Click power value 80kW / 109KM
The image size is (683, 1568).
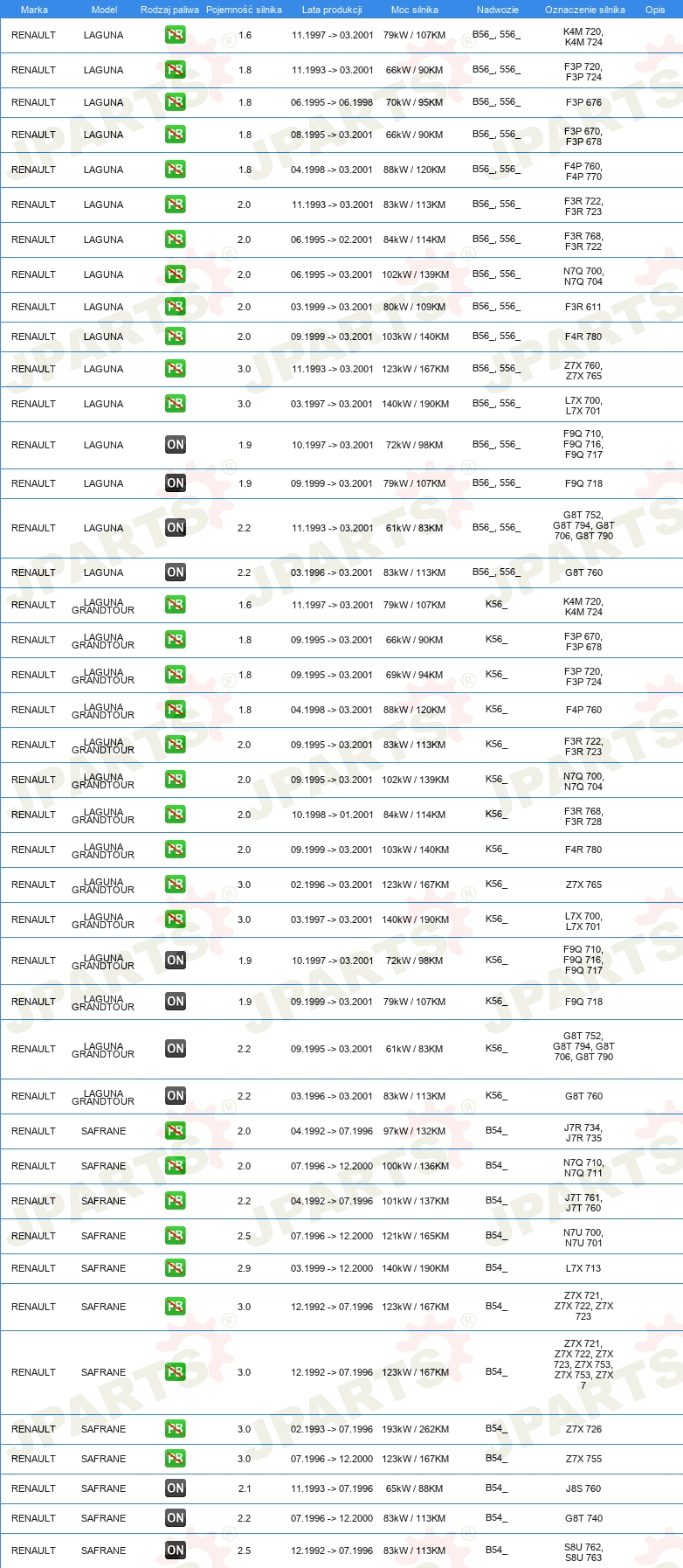[415, 307]
